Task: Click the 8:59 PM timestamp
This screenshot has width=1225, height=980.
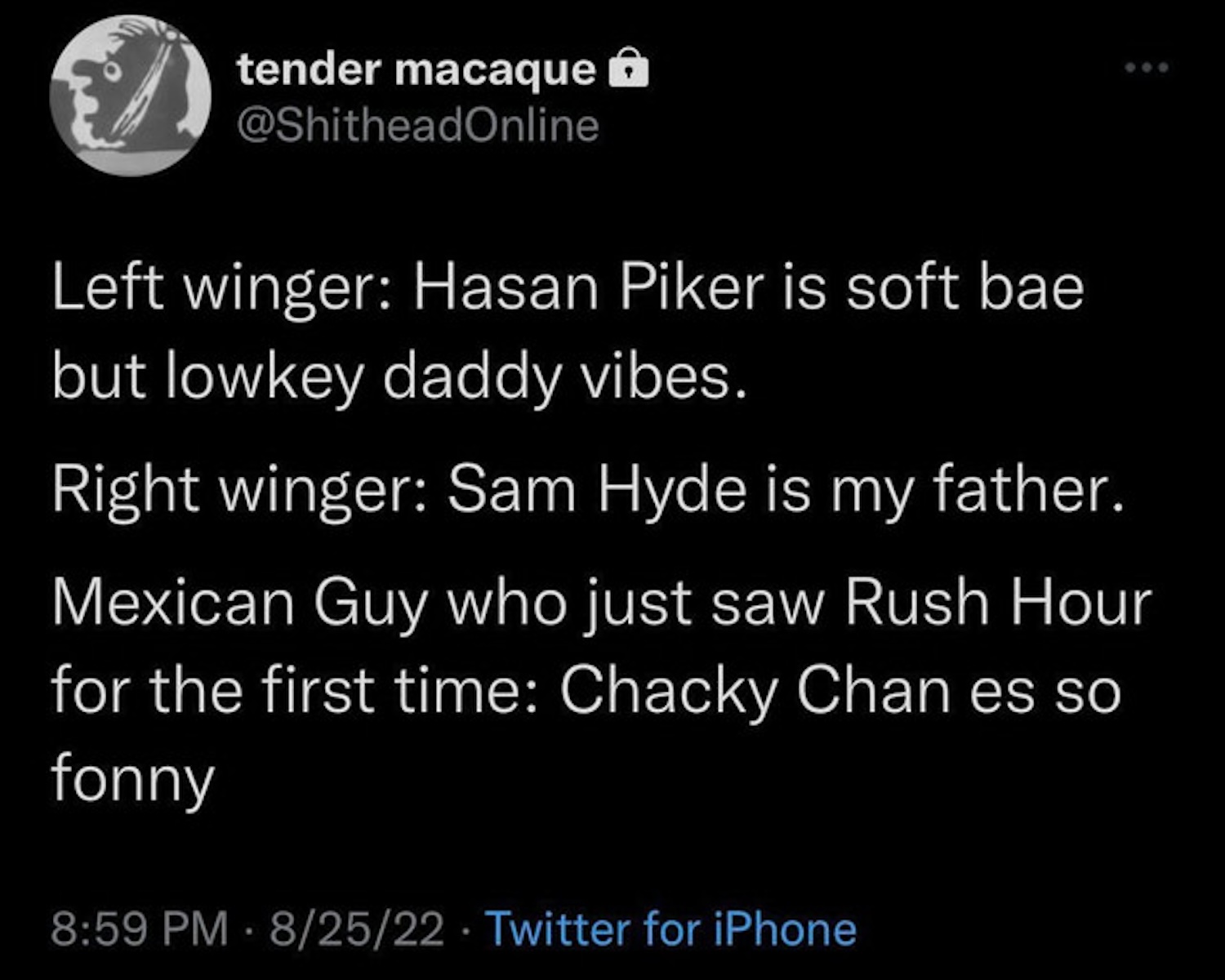Action: coord(140,929)
